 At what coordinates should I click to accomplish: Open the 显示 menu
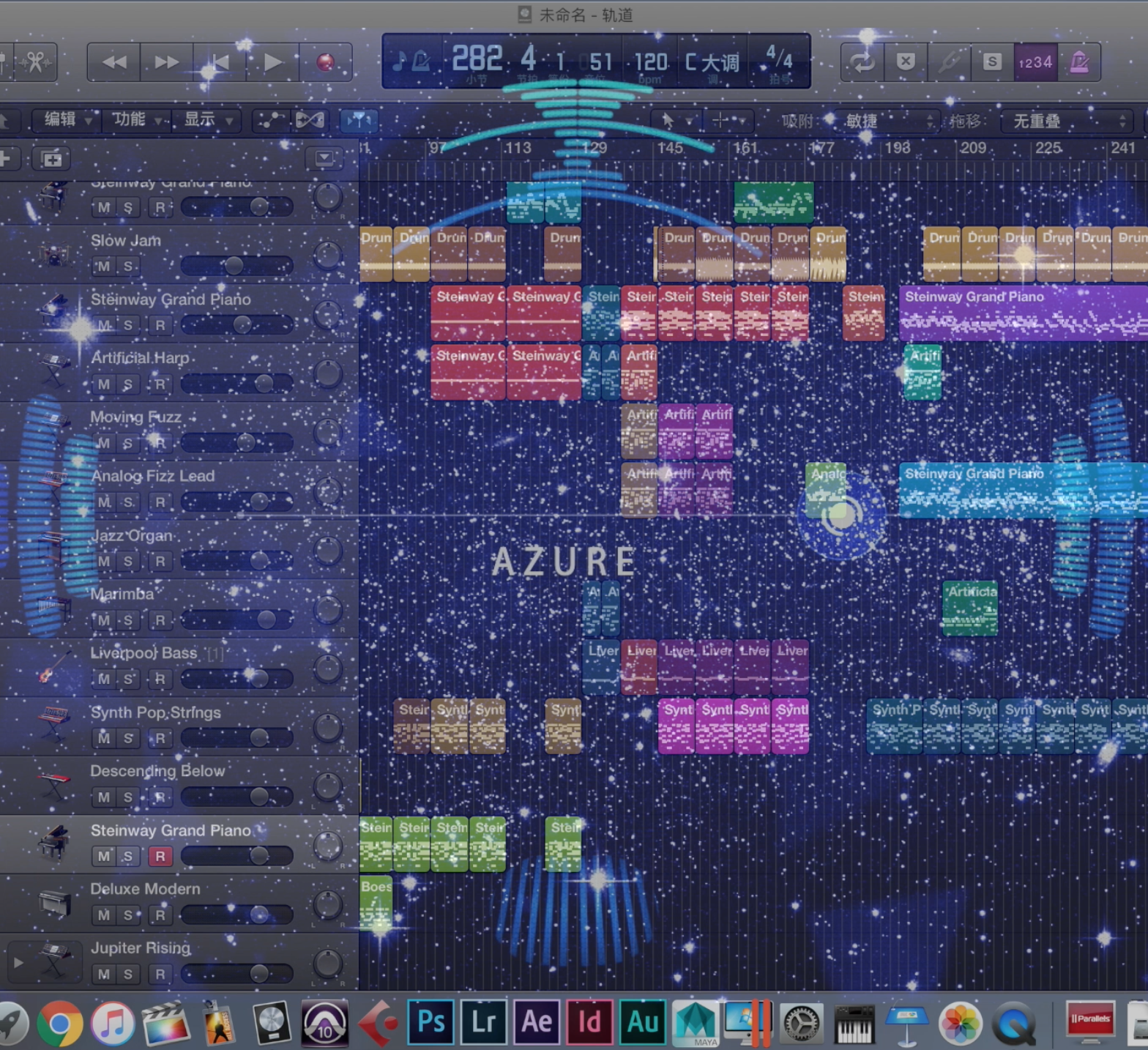coord(207,119)
